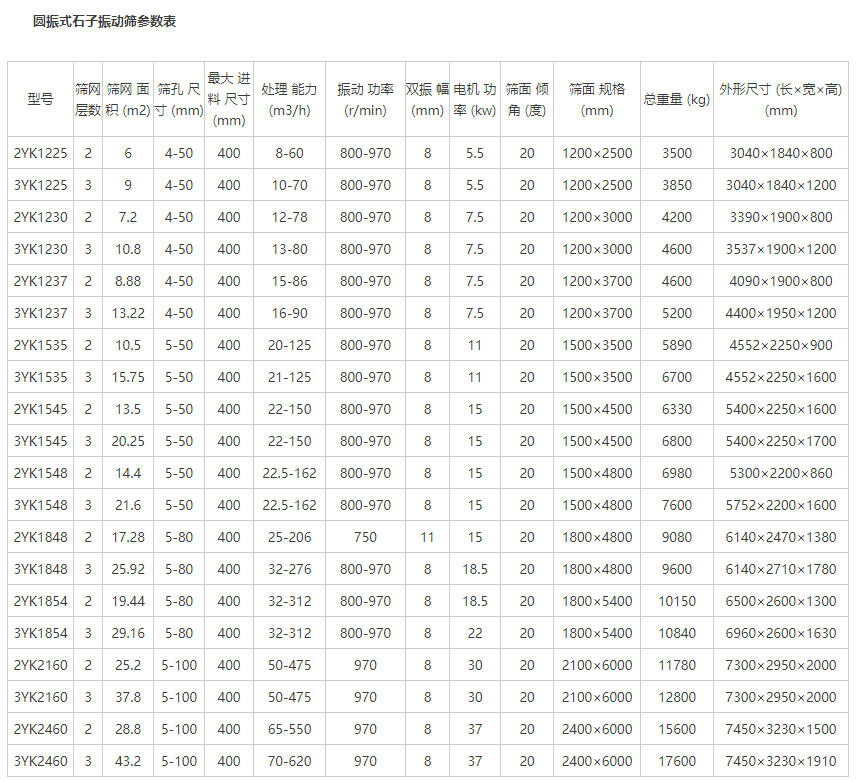Select the 2YK2160 model cell
Screen dimensions: 858x781
coord(41,665)
